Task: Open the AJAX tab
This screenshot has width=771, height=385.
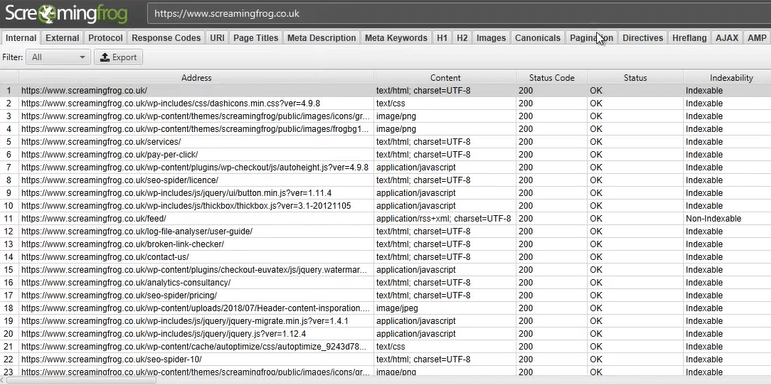Action: (727, 38)
